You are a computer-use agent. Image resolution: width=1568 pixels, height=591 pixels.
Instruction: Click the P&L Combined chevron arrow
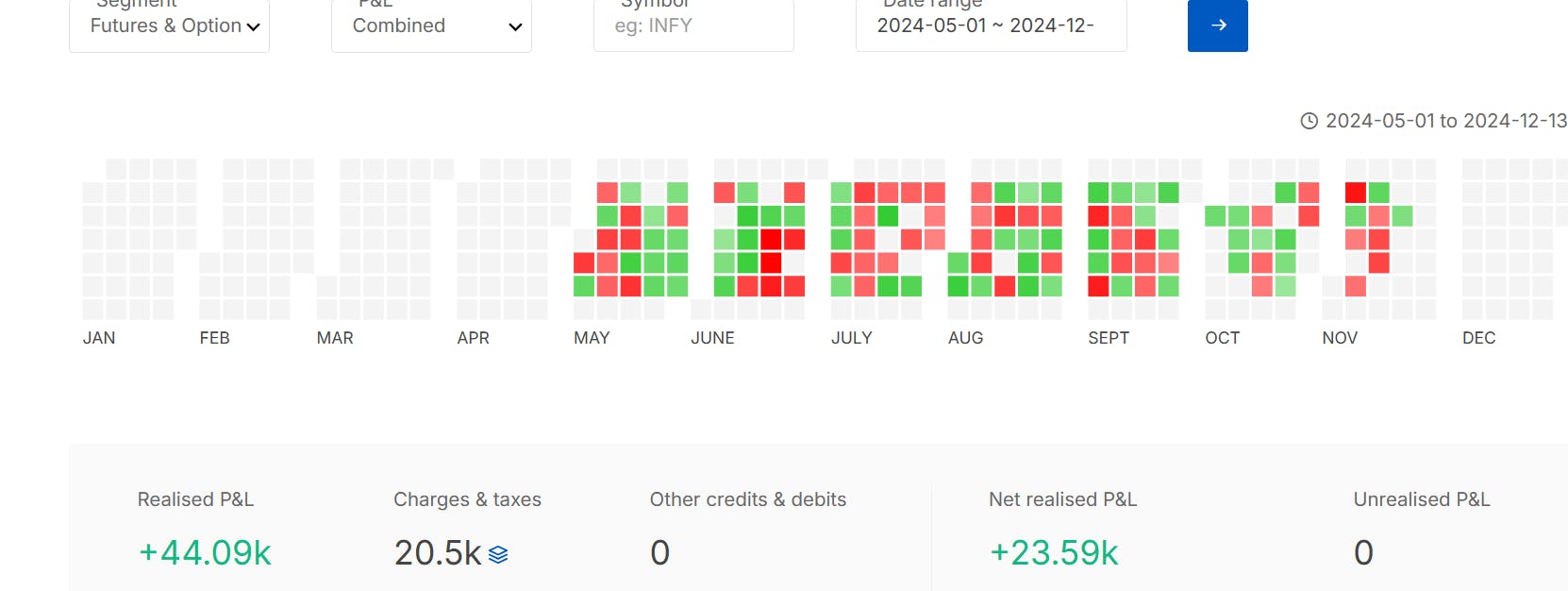[x=515, y=27]
